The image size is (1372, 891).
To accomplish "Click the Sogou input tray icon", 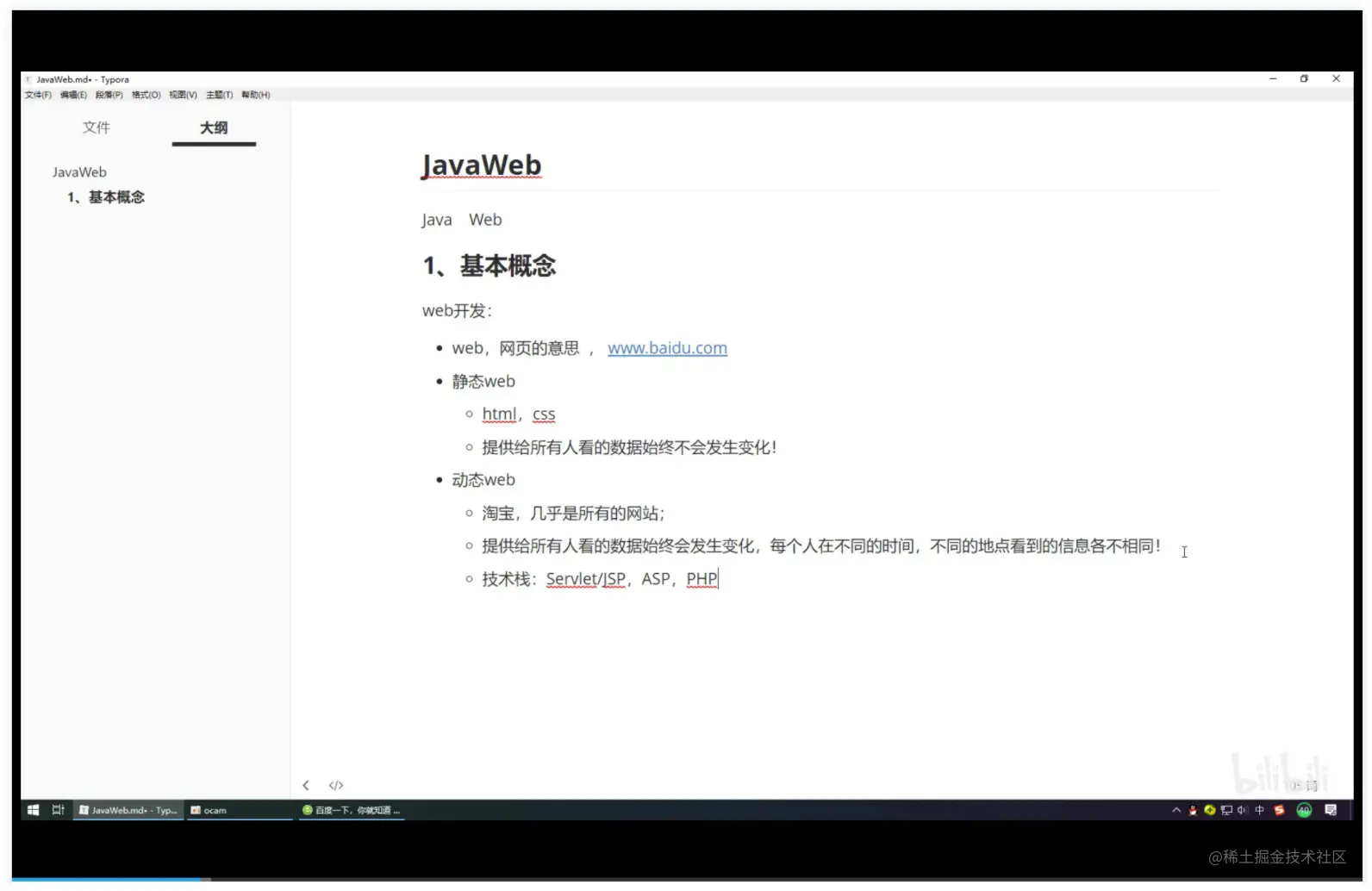I will [1279, 810].
